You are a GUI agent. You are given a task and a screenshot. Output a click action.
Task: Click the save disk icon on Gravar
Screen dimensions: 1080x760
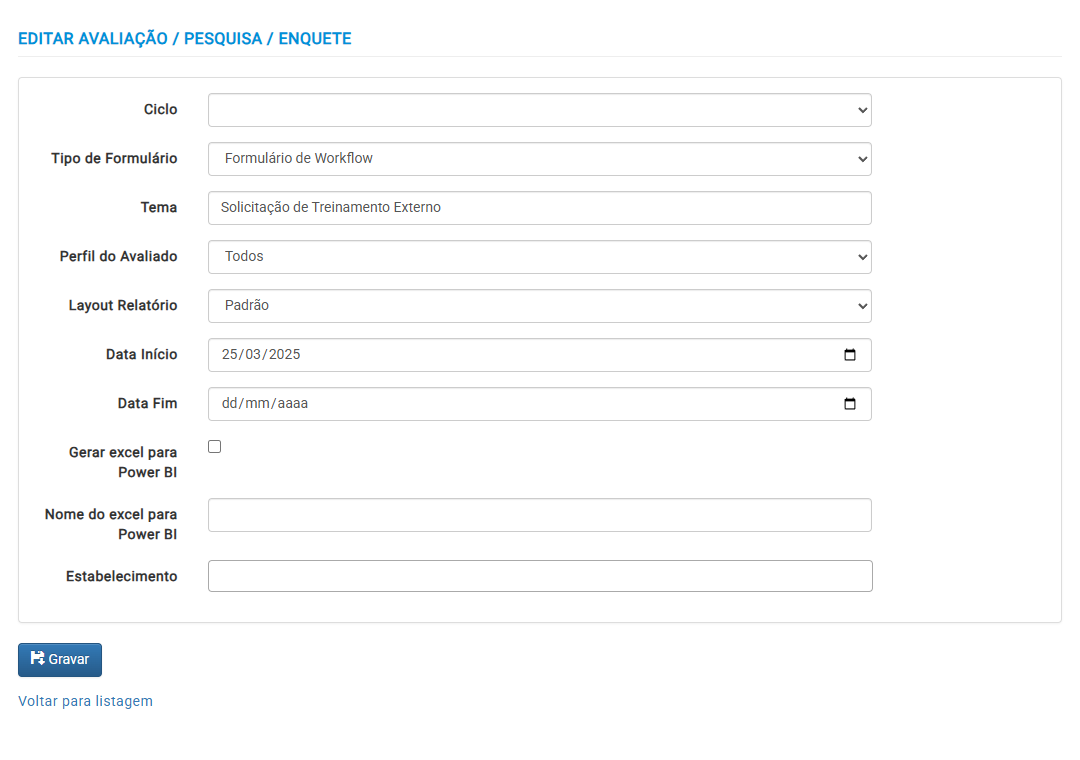(37, 658)
